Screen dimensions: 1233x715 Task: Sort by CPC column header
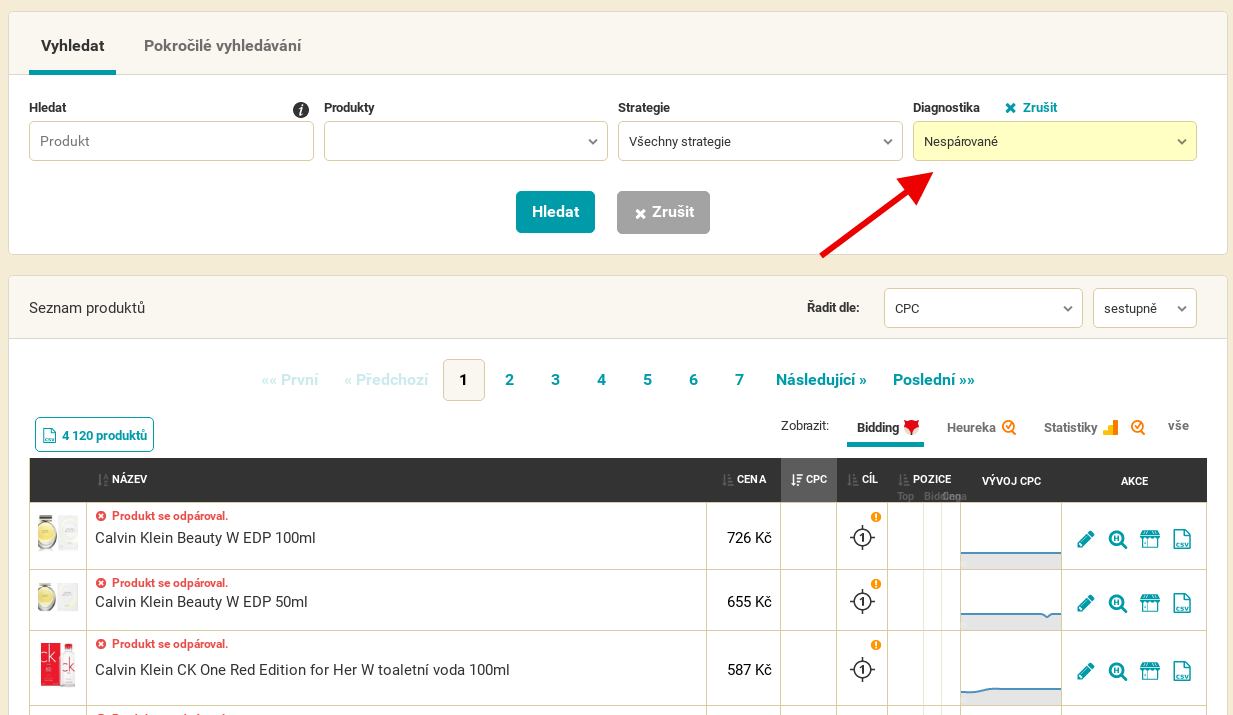coord(809,480)
